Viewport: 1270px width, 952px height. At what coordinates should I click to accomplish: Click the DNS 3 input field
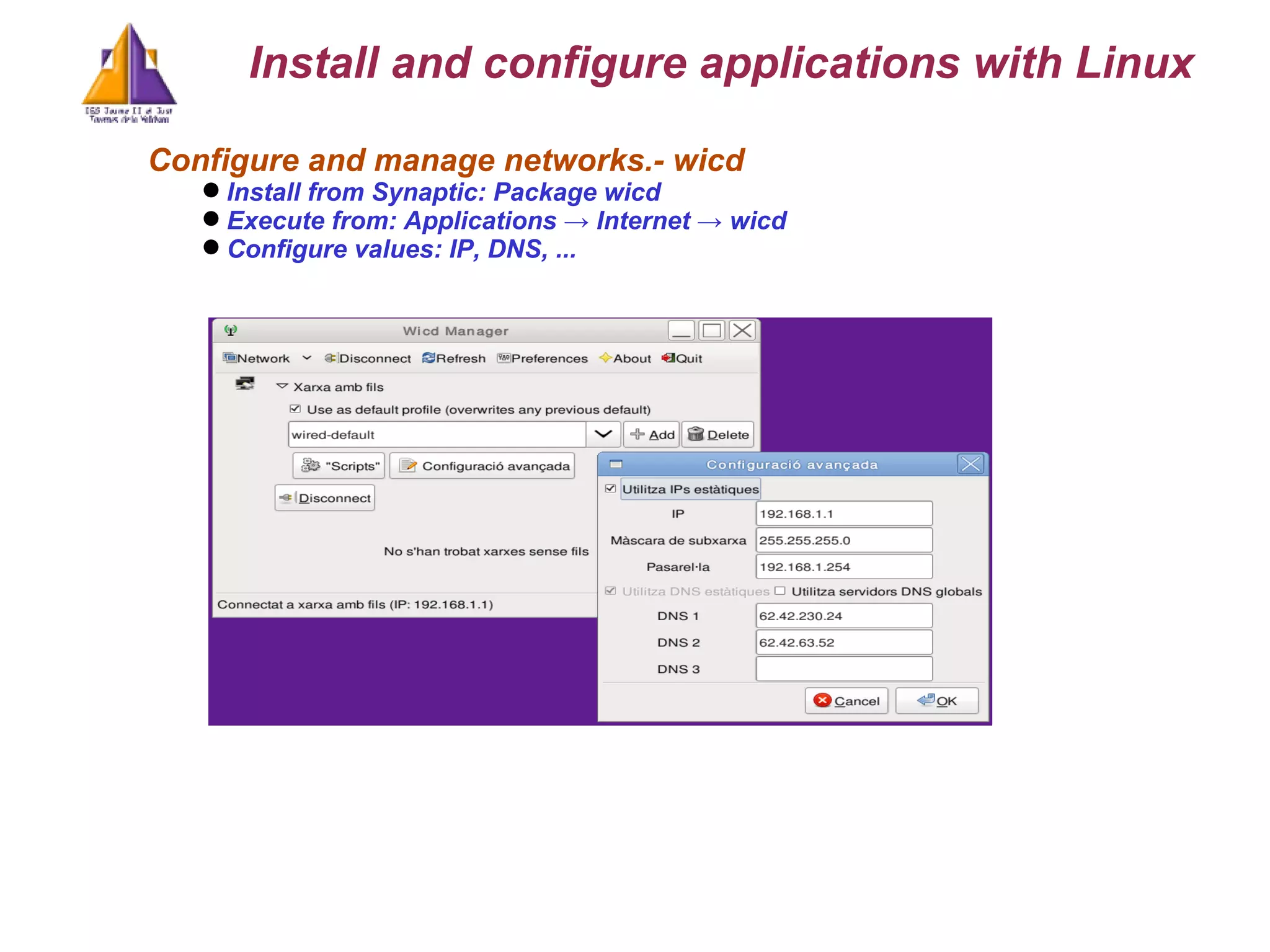pyautogui.click(x=843, y=669)
